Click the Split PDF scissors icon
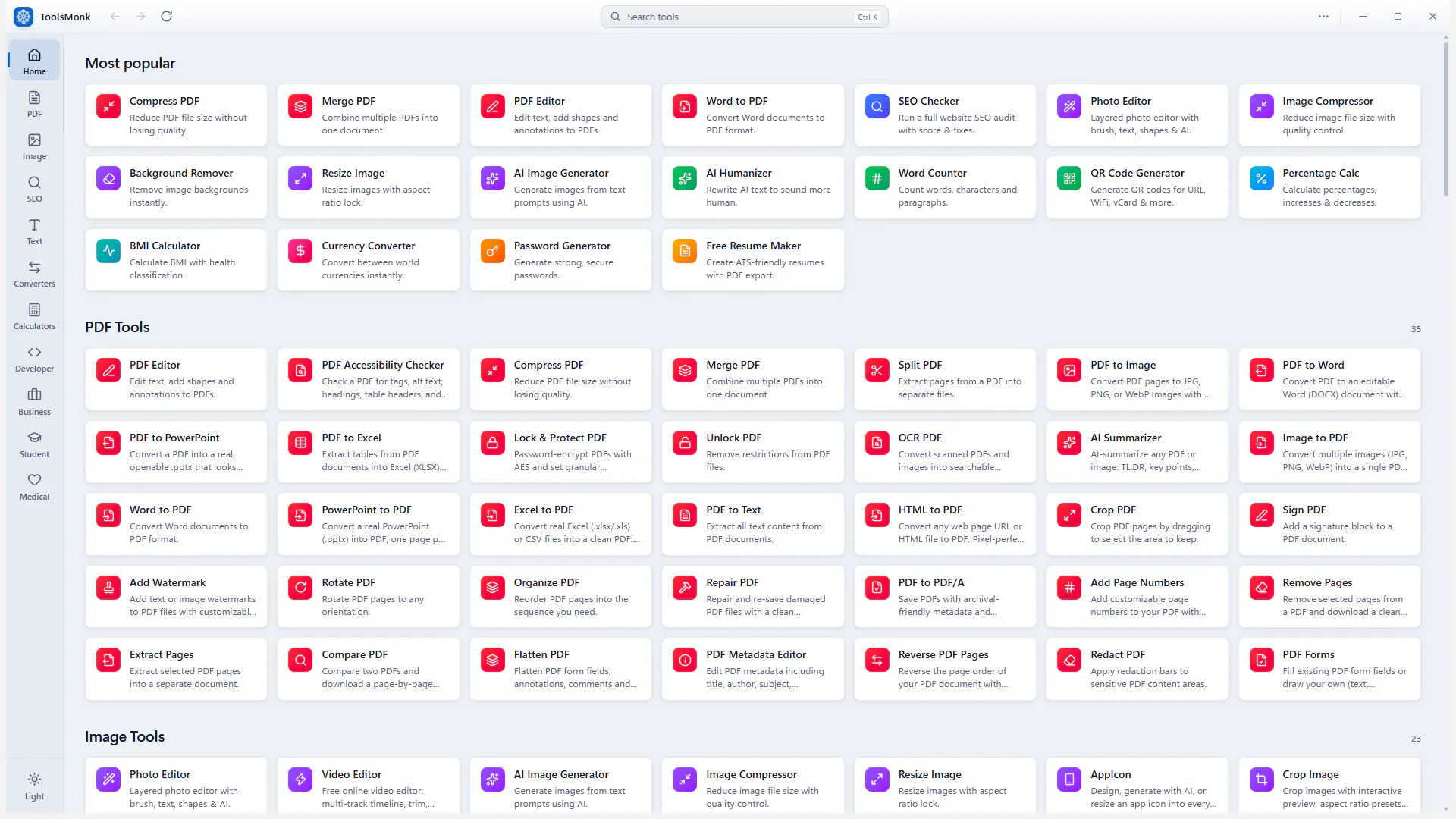Image resolution: width=1456 pixels, height=819 pixels. point(877,371)
